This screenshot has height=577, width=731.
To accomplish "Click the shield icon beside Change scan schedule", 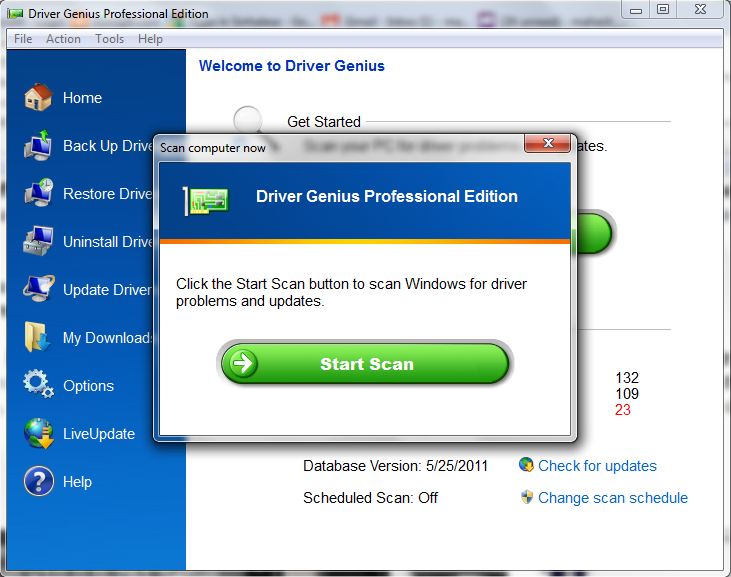I will [x=527, y=497].
